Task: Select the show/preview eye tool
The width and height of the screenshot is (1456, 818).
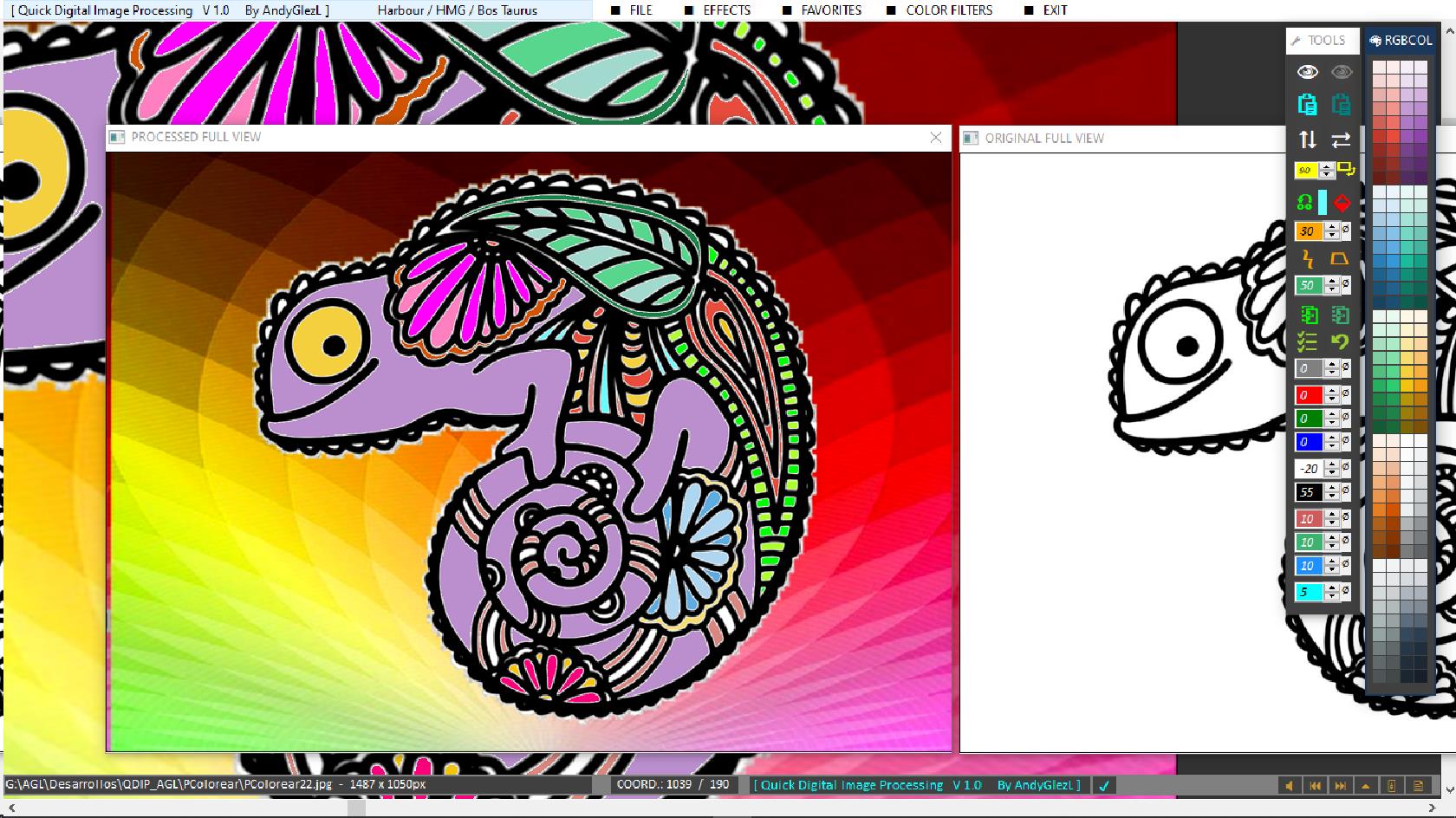Action: [1307, 72]
